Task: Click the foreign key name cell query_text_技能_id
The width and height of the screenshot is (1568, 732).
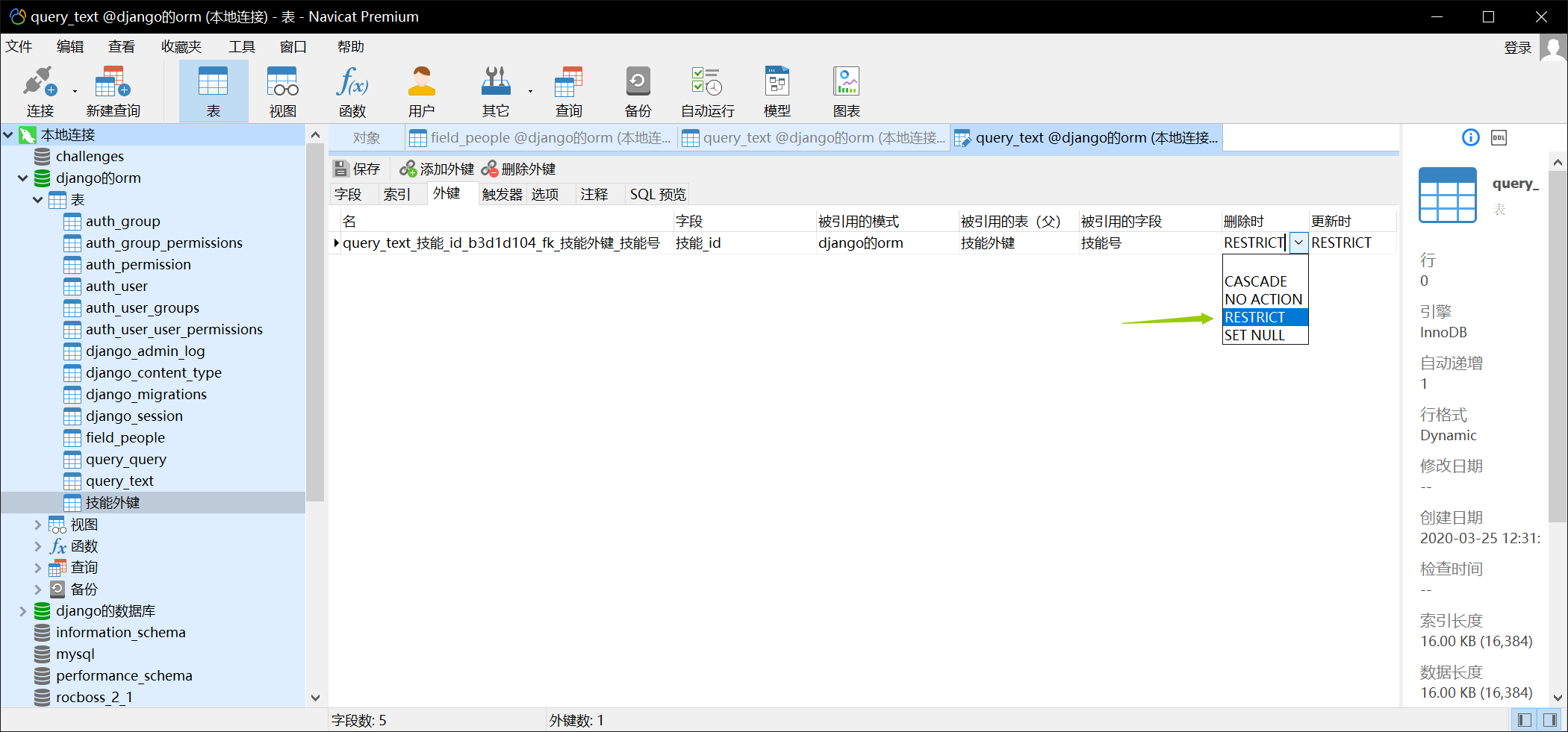Action: coord(507,243)
